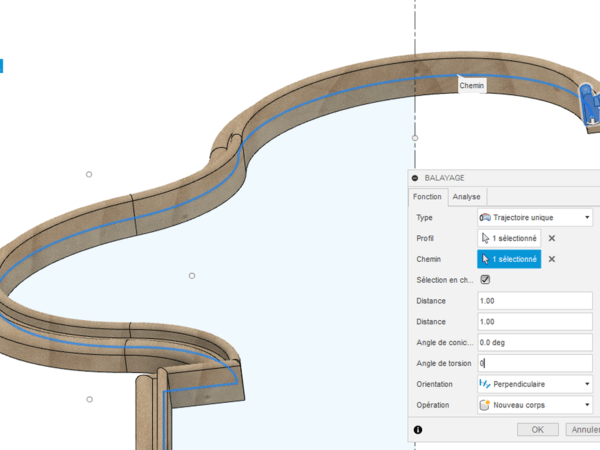Viewport: 600px width, 450px height.
Task: Toggle the Sélection en chaîne checkbox
Action: pos(485,280)
